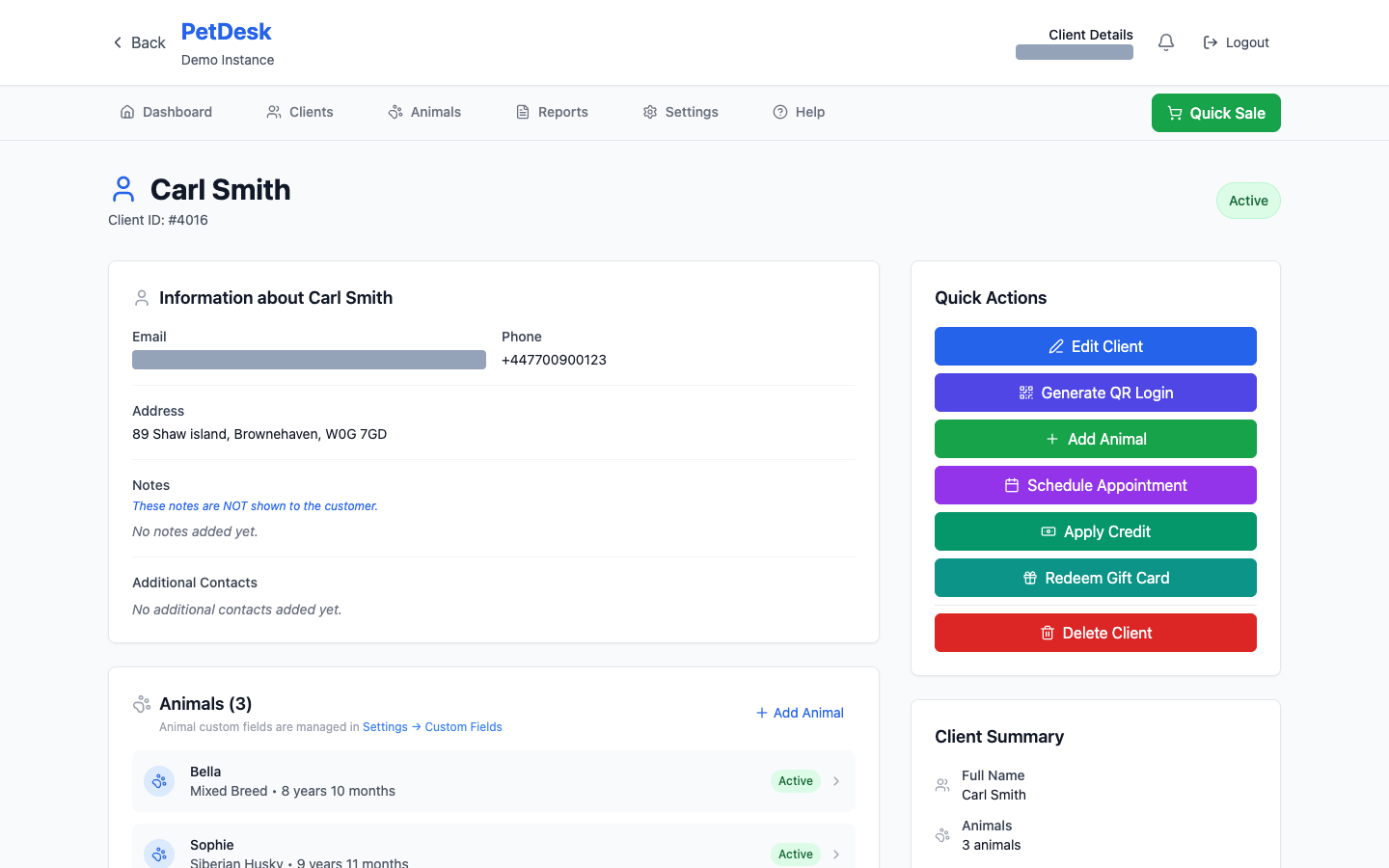Click Bella's Active status badge
1389x868 pixels.
coord(796,781)
